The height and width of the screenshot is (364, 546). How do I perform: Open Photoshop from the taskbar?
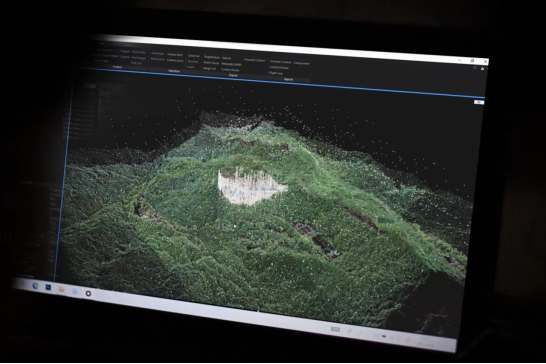48,288
